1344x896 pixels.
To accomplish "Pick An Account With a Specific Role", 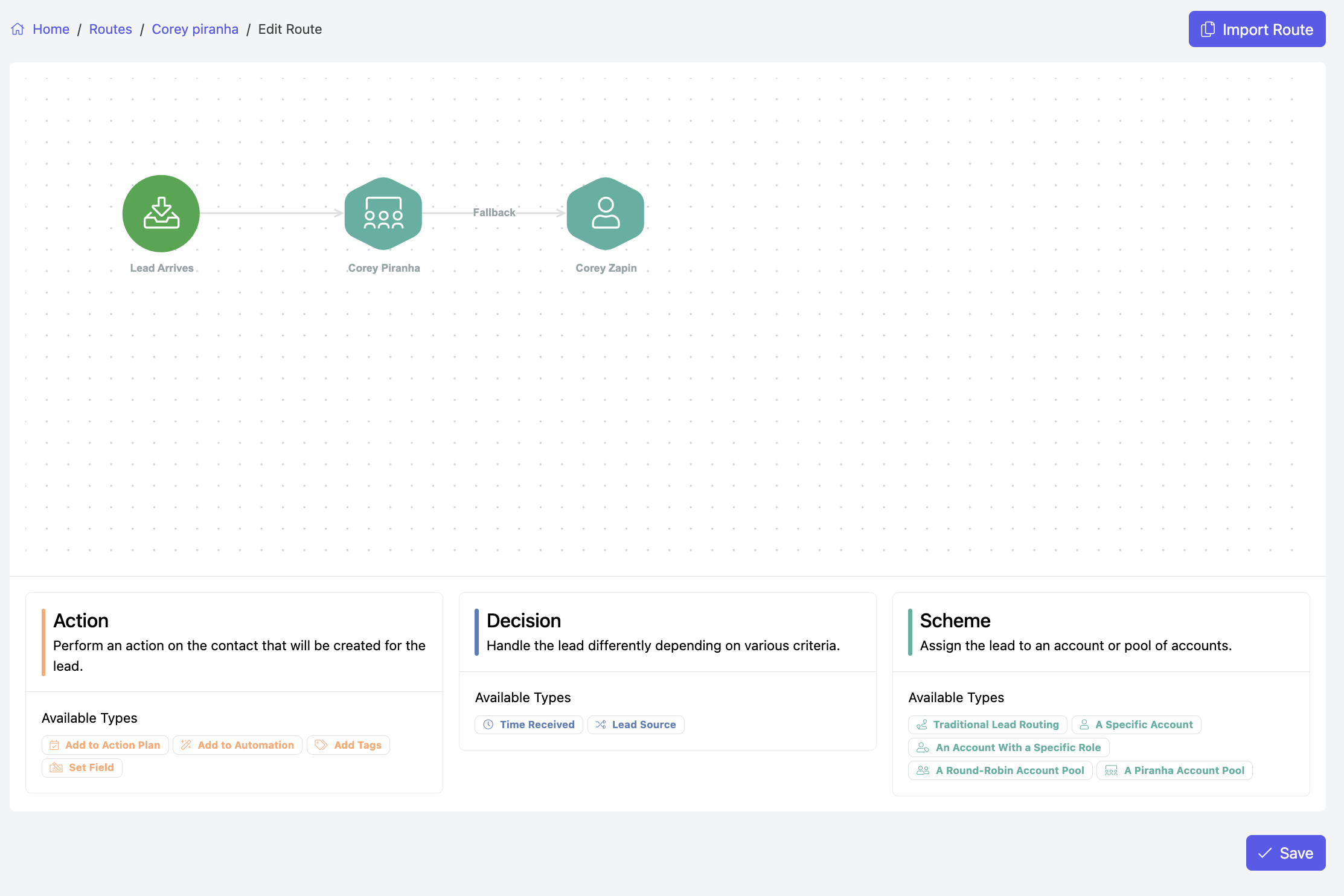I will click(x=1009, y=747).
